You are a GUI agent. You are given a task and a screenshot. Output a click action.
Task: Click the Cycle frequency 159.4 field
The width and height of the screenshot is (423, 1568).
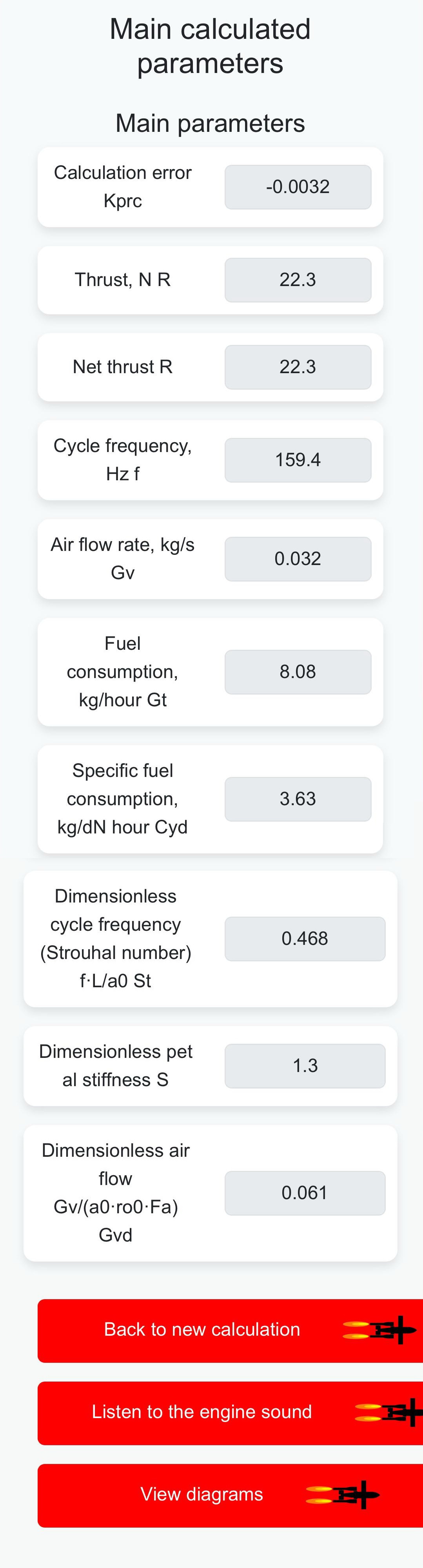pos(298,460)
